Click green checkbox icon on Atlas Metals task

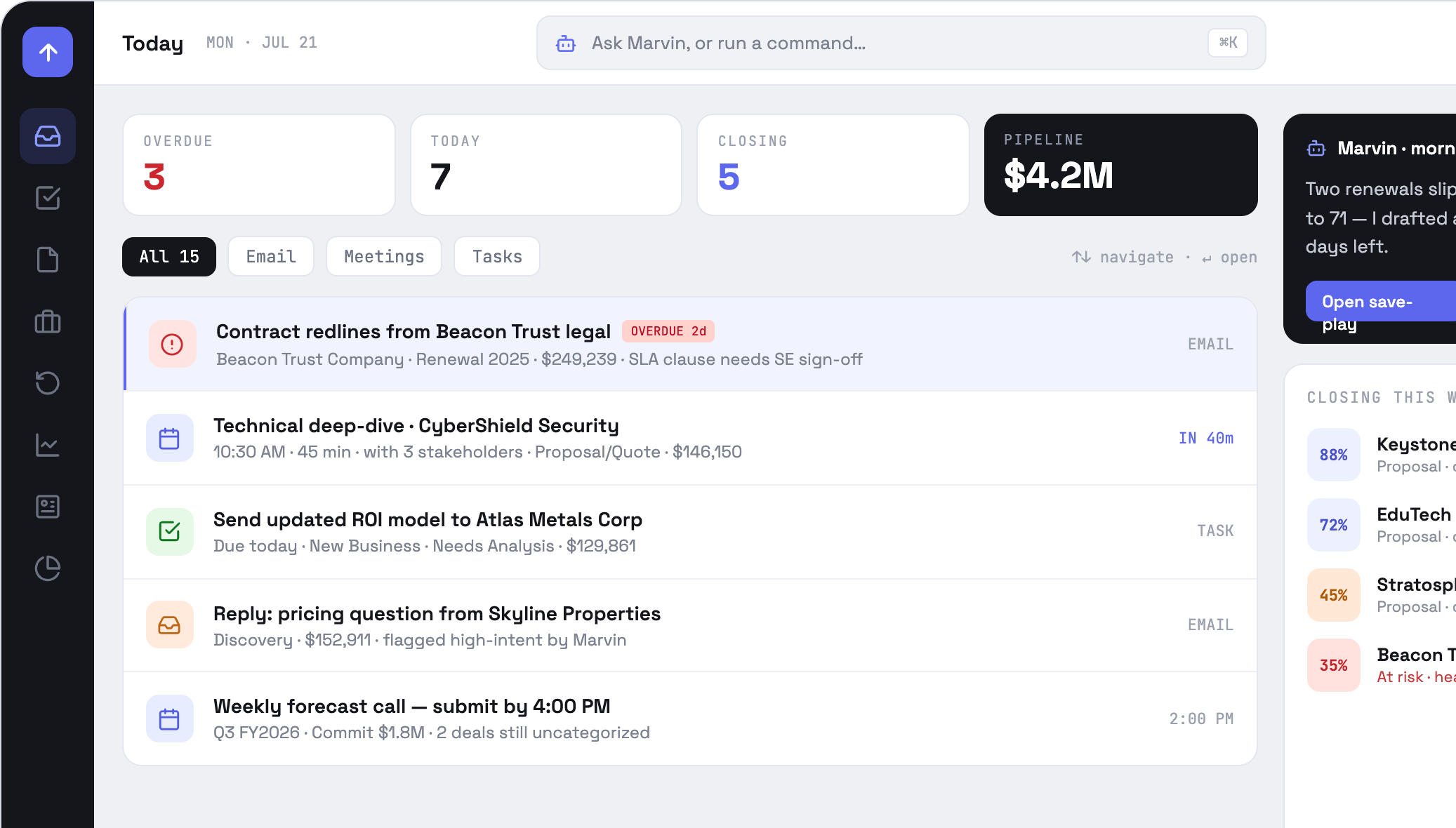(169, 531)
